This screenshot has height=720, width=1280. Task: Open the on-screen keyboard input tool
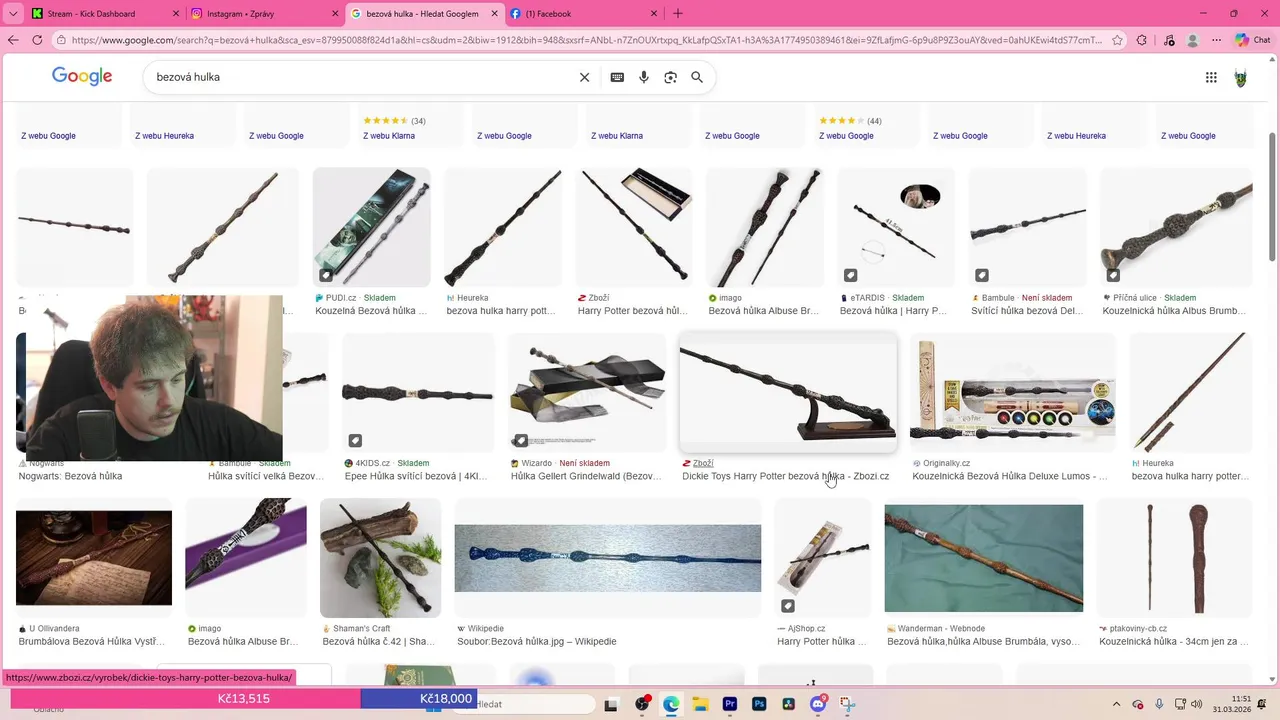pos(618,77)
